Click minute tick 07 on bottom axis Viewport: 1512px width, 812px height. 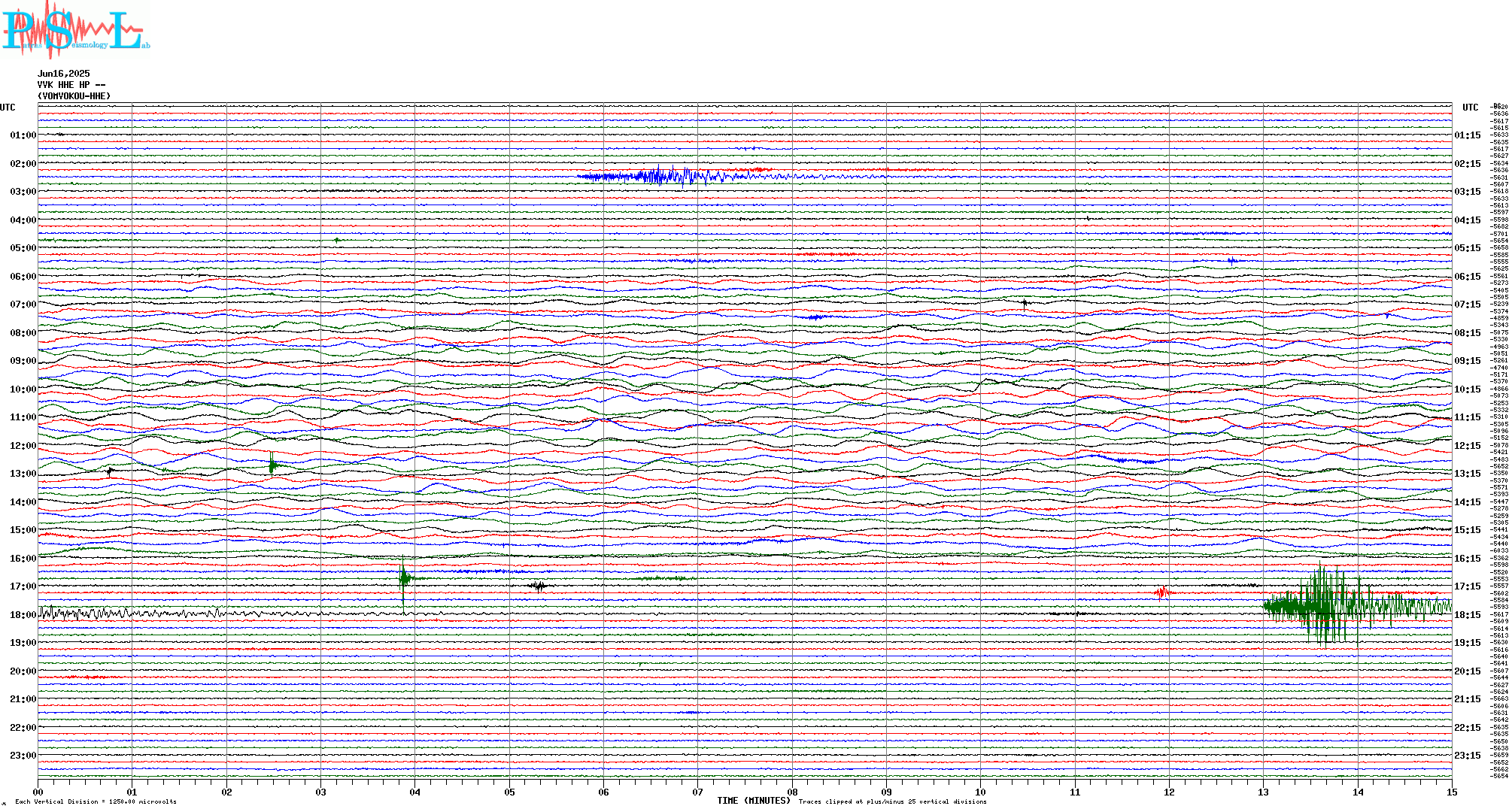(697, 792)
